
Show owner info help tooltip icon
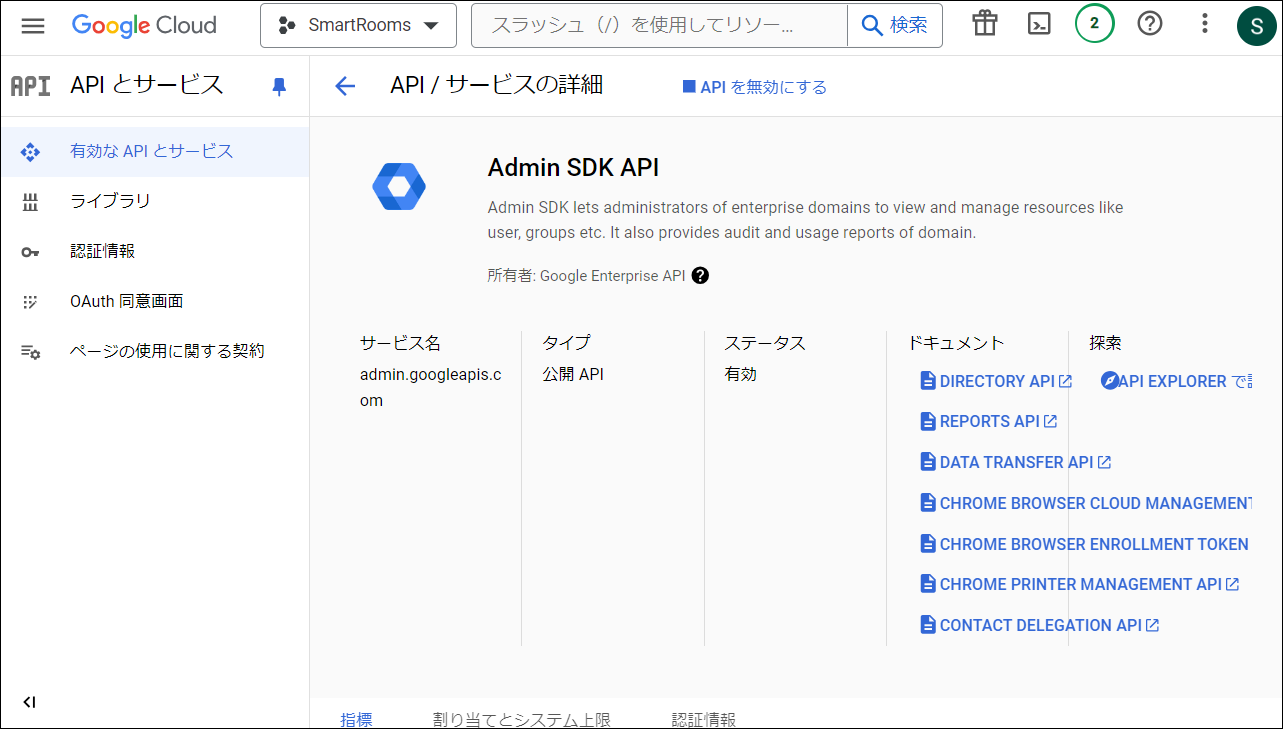700,276
